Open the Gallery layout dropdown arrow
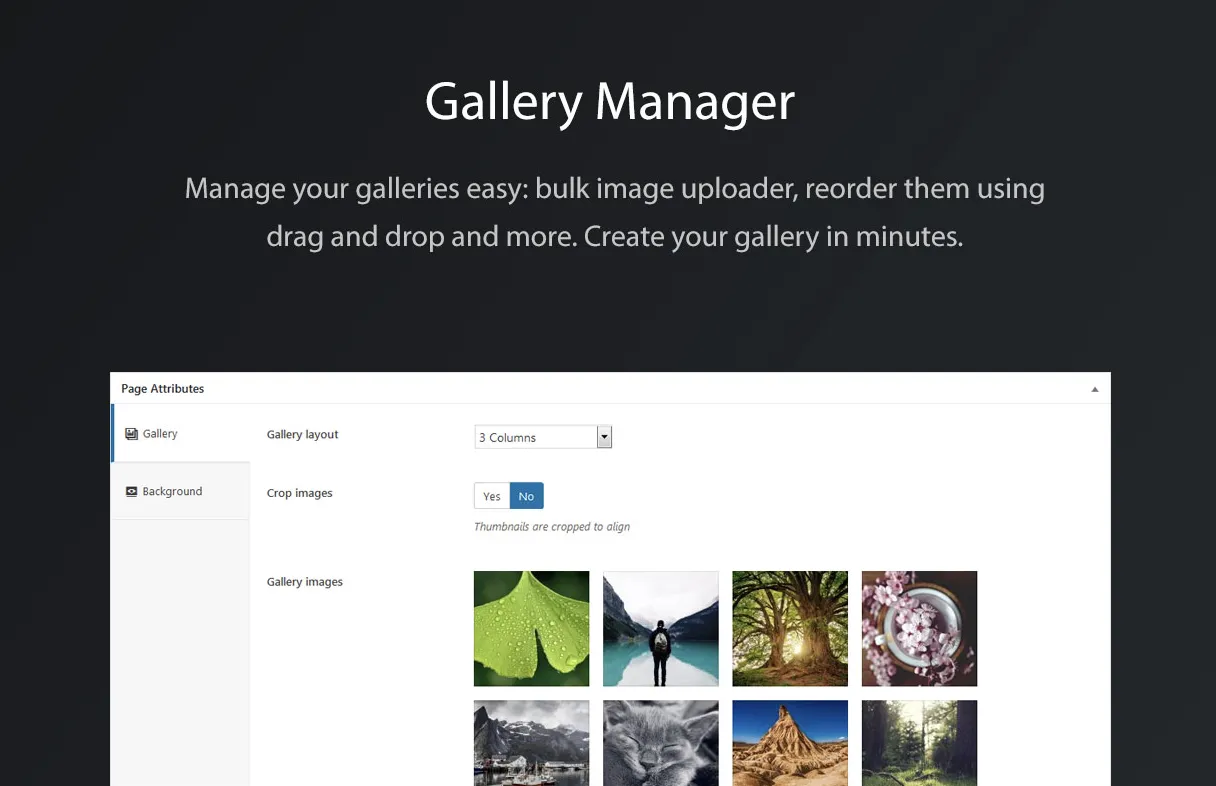The height and width of the screenshot is (786, 1216). click(x=604, y=437)
